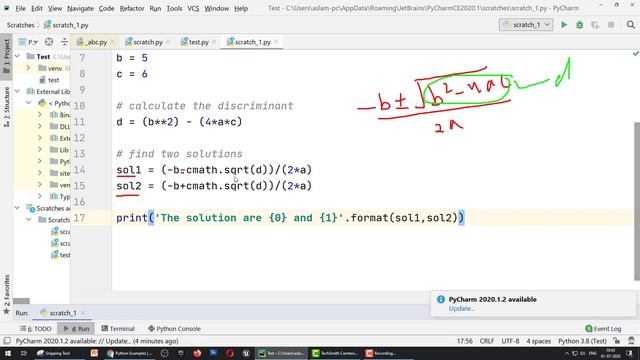The height and width of the screenshot is (360, 640).
Task: Open Opera from the taskbar
Action: point(229,353)
